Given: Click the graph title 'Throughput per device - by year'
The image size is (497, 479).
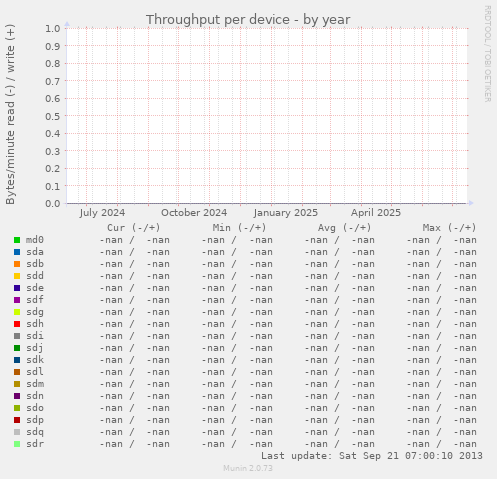Looking at the screenshot, I should [x=248, y=20].
